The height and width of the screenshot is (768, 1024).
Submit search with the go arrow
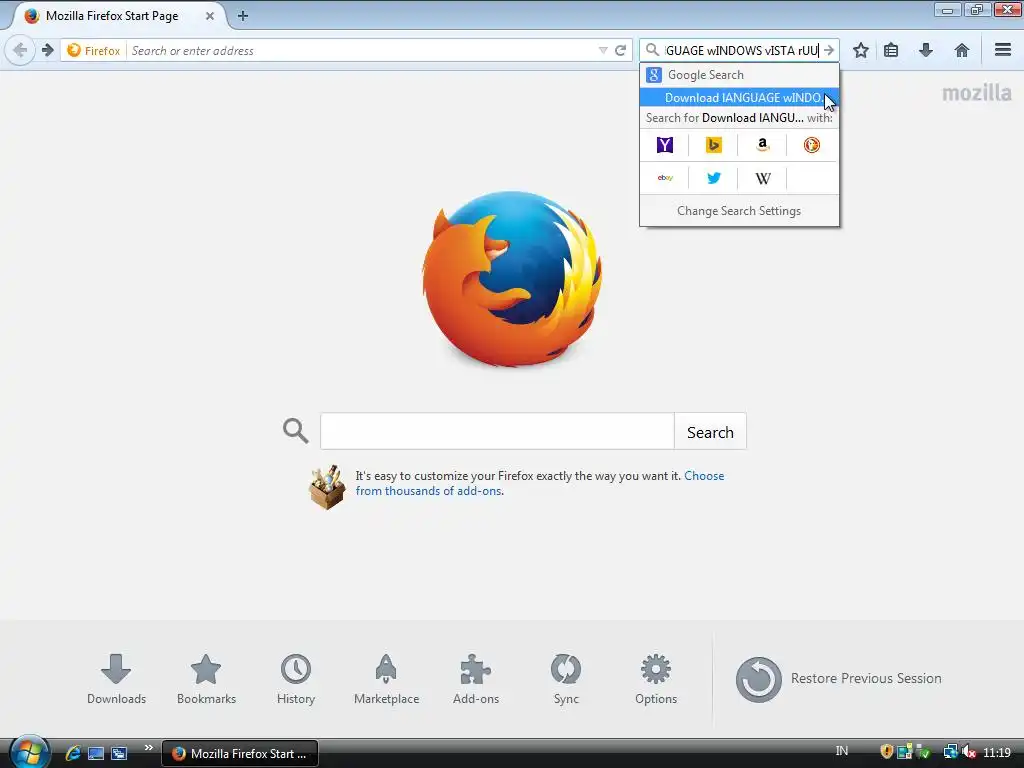[x=829, y=50]
